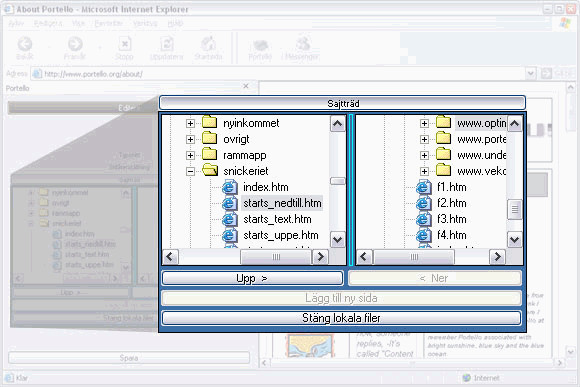Collapse the snickeriet folder
This screenshot has width=580, height=387.
pyautogui.click(x=190, y=171)
